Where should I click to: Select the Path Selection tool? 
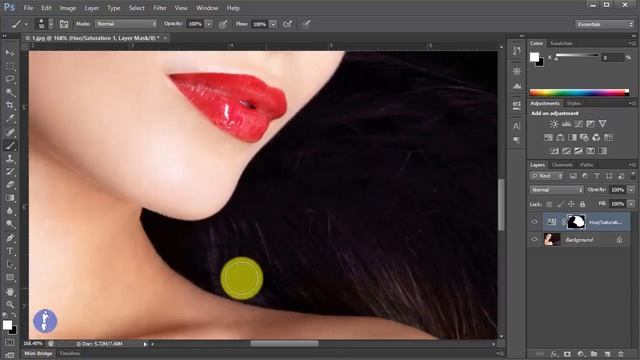click(x=10, y=264)
